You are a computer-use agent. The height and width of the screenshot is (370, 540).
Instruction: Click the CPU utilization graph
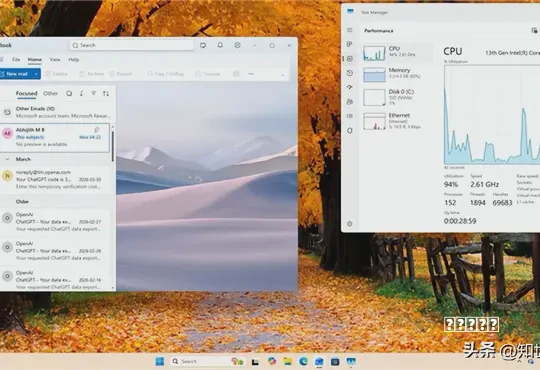pos(492,114)
